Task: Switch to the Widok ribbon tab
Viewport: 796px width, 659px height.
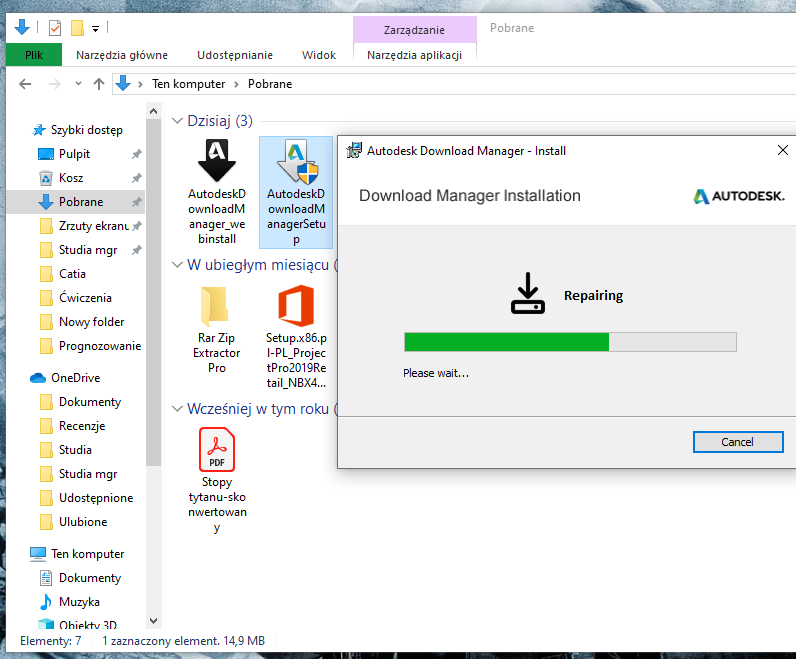Action: [x=319, y=55]
